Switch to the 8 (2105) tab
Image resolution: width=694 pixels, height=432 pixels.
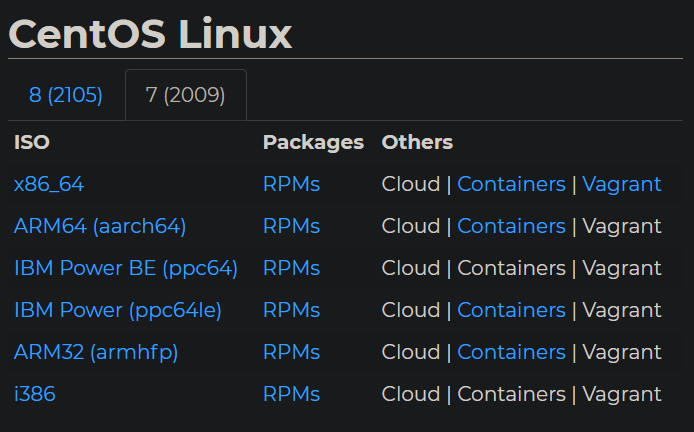[x=66, y=95]
